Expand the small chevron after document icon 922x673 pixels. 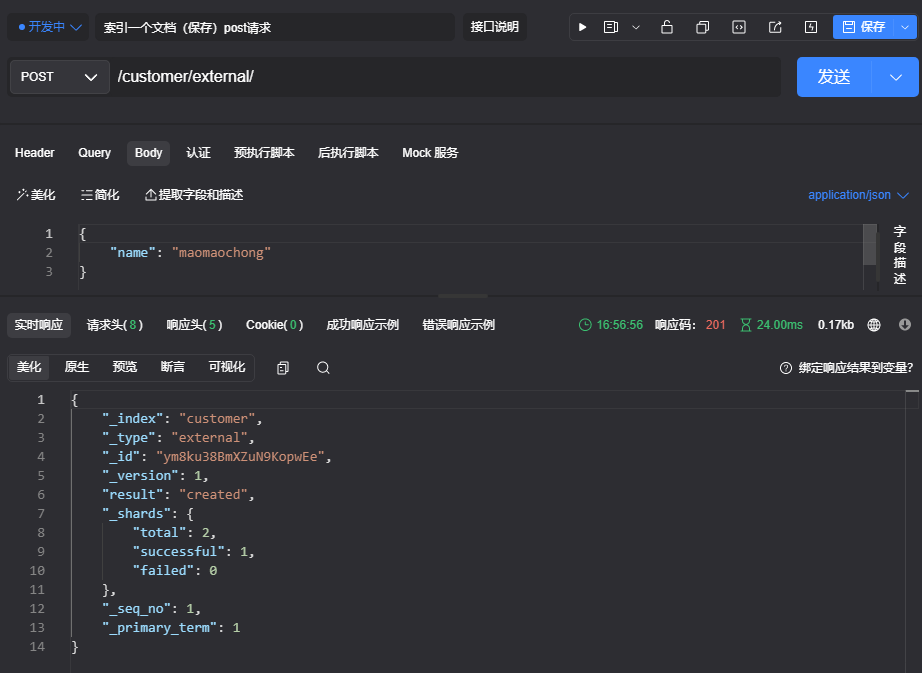[x=636, y=27]
